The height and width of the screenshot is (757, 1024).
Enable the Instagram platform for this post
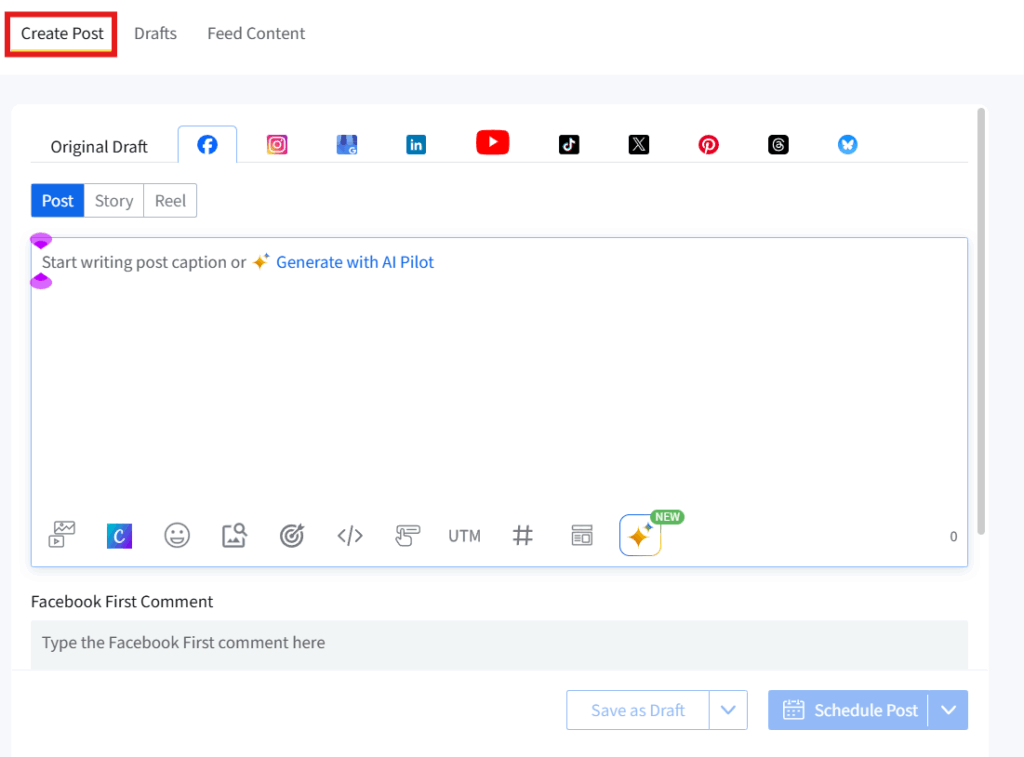pyautogui.click(x=277, y=143)
